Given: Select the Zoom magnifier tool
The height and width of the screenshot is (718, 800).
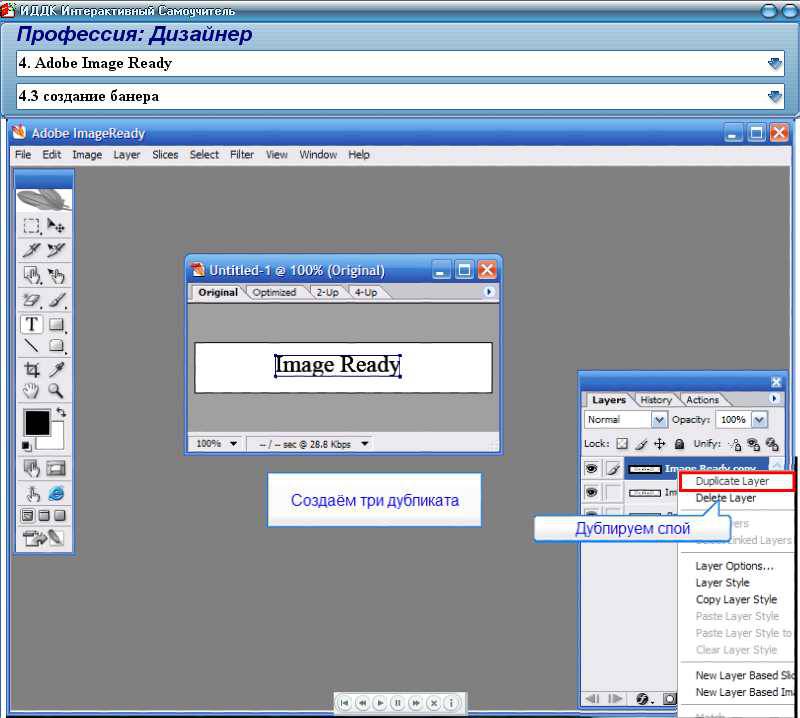Looking at the screenshot, I should coord(56,390).
